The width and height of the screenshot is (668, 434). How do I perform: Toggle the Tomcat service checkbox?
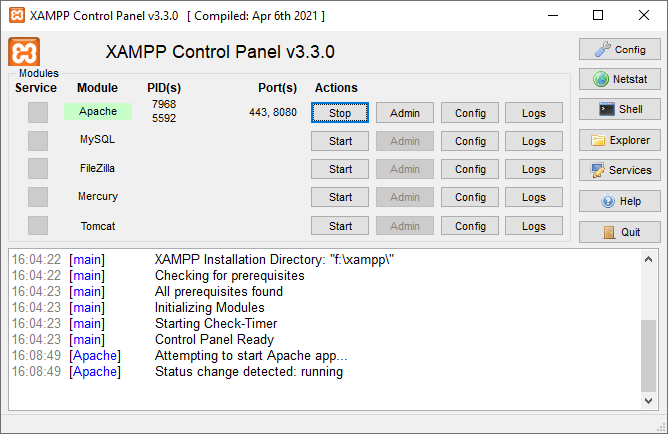[38, 225]
